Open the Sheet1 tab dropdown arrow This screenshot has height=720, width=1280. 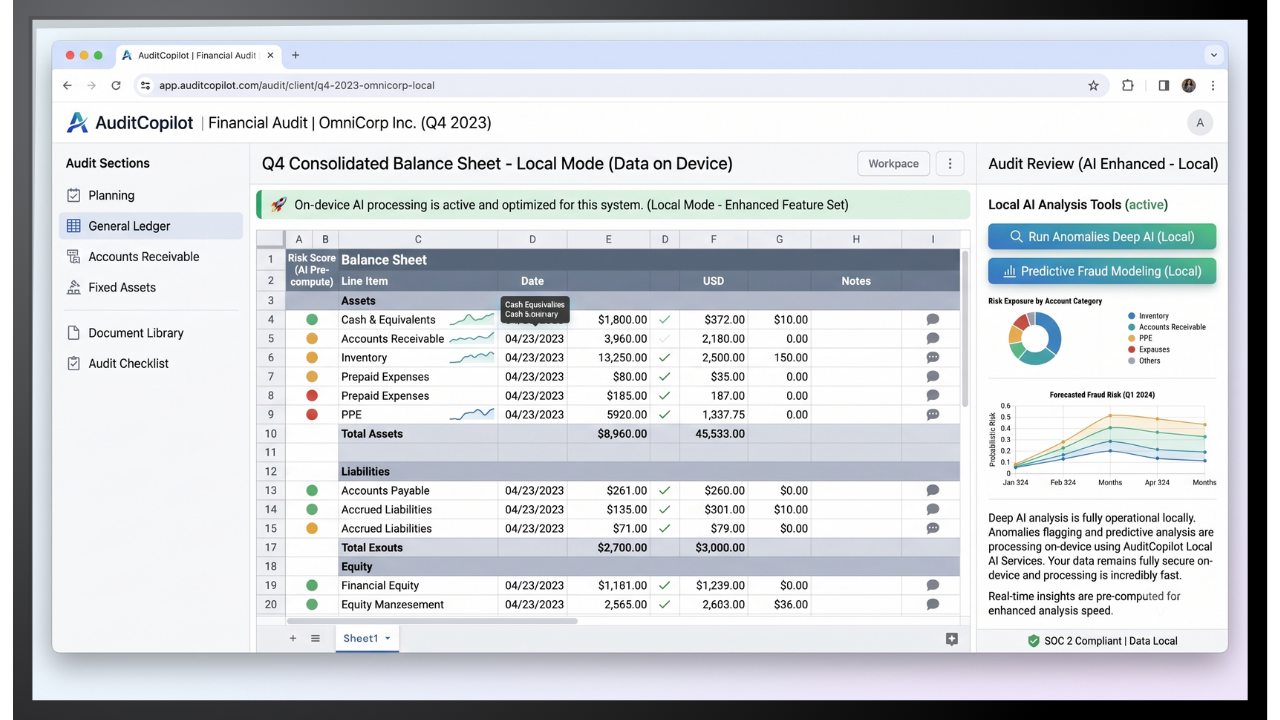[388, 639]
